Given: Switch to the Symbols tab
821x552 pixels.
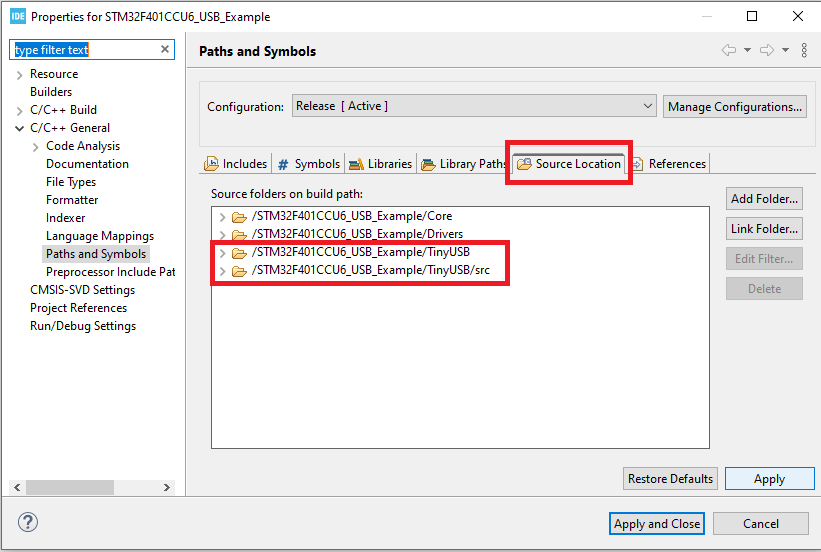Looking at the screenshot, I should (308, 164).
